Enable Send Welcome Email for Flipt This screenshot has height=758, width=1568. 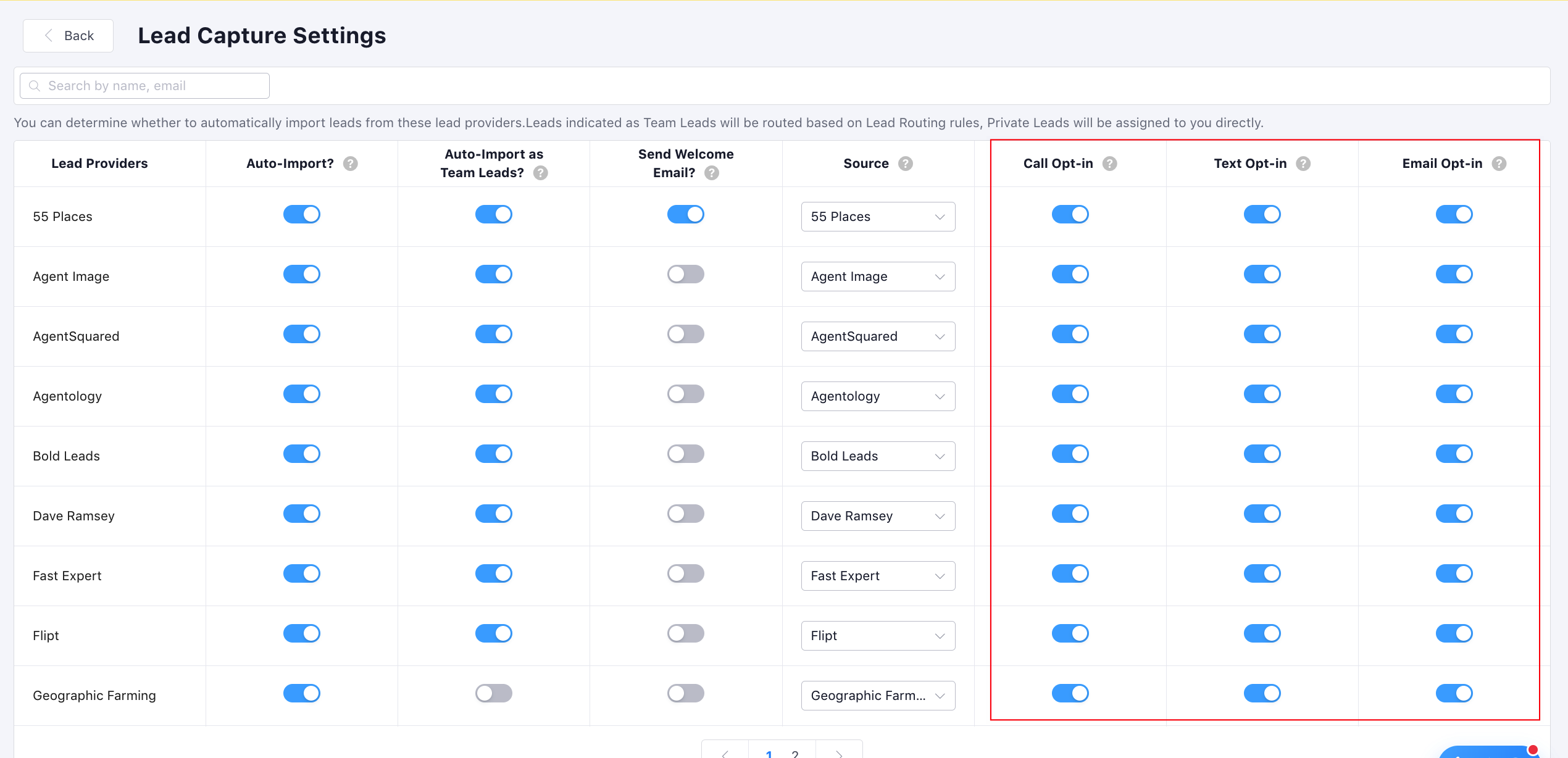(686, 633)
